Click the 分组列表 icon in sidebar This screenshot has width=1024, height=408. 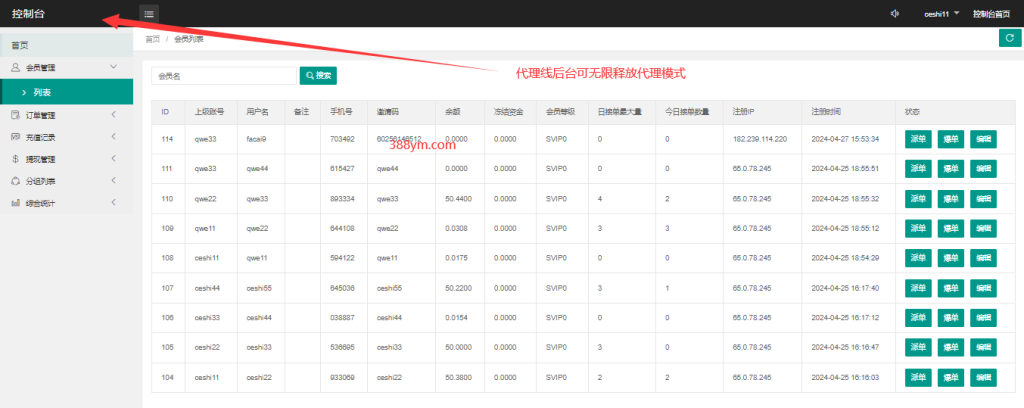pyautogui.click(x=16, y=181)
